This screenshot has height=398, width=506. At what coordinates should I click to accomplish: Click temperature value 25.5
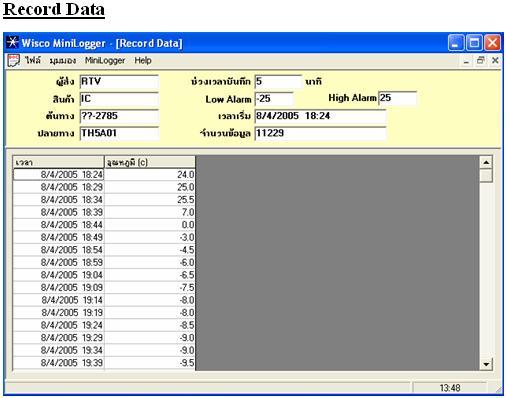pyautogui.click(x=150, y=200)
